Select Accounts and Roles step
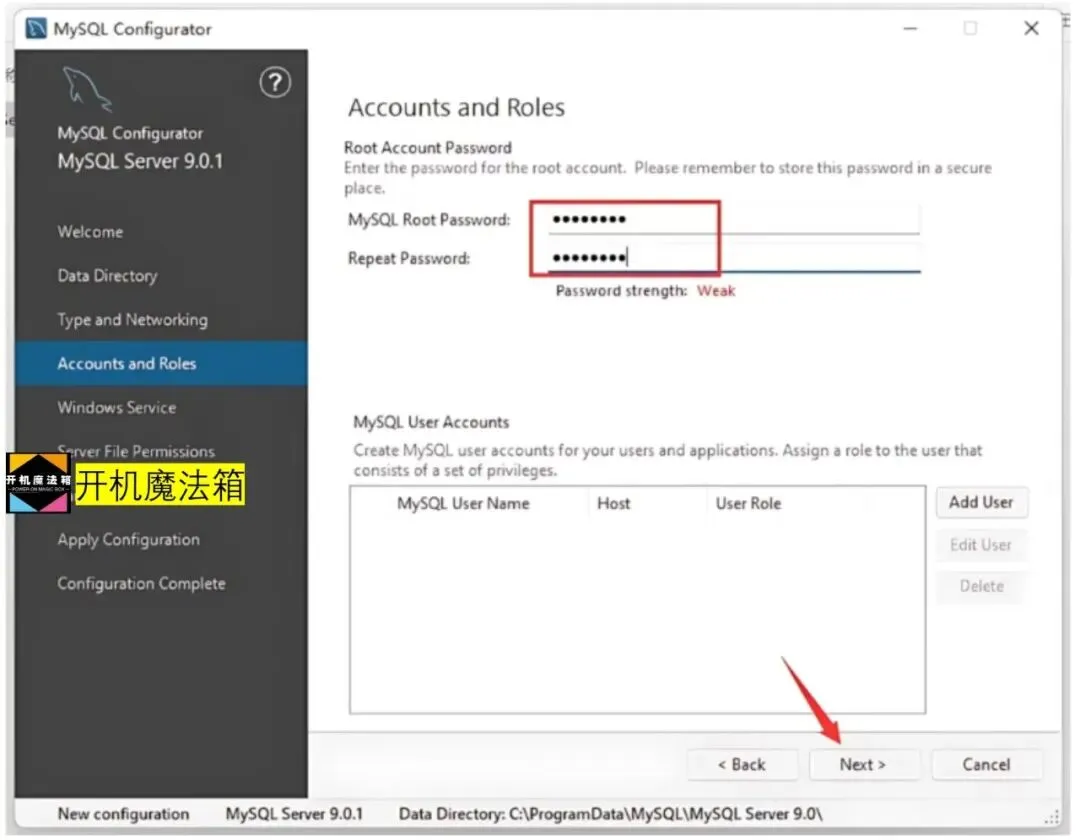The height and width of the screenshot is (840, 1080). coord(161,364)
